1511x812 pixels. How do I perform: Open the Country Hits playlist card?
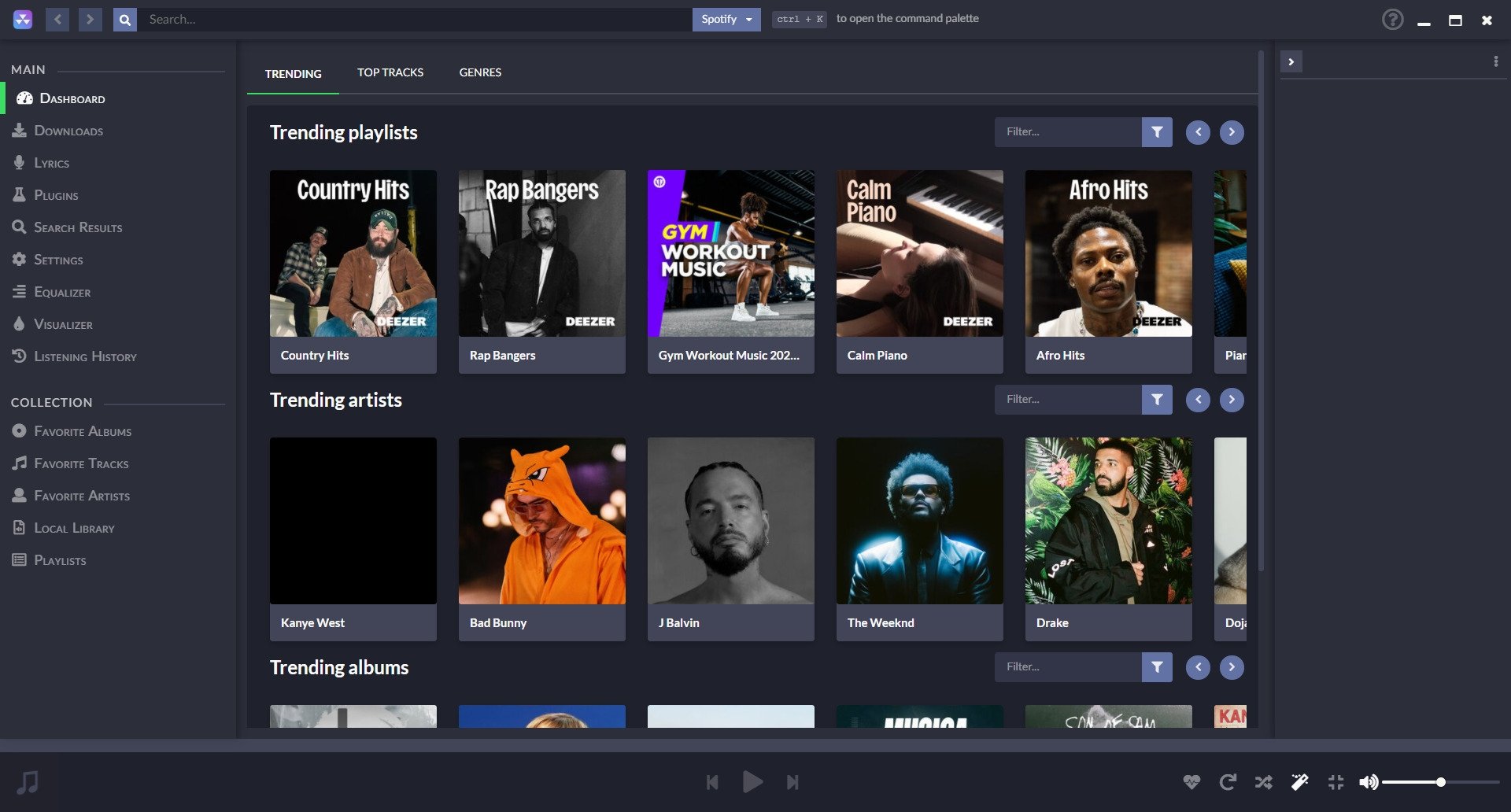tap(353, 271)
